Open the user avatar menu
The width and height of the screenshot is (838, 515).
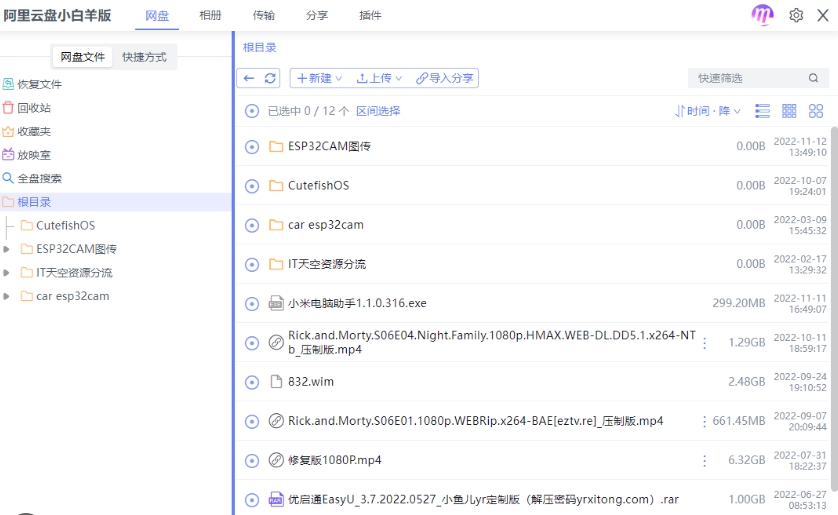tap(762, 14)
